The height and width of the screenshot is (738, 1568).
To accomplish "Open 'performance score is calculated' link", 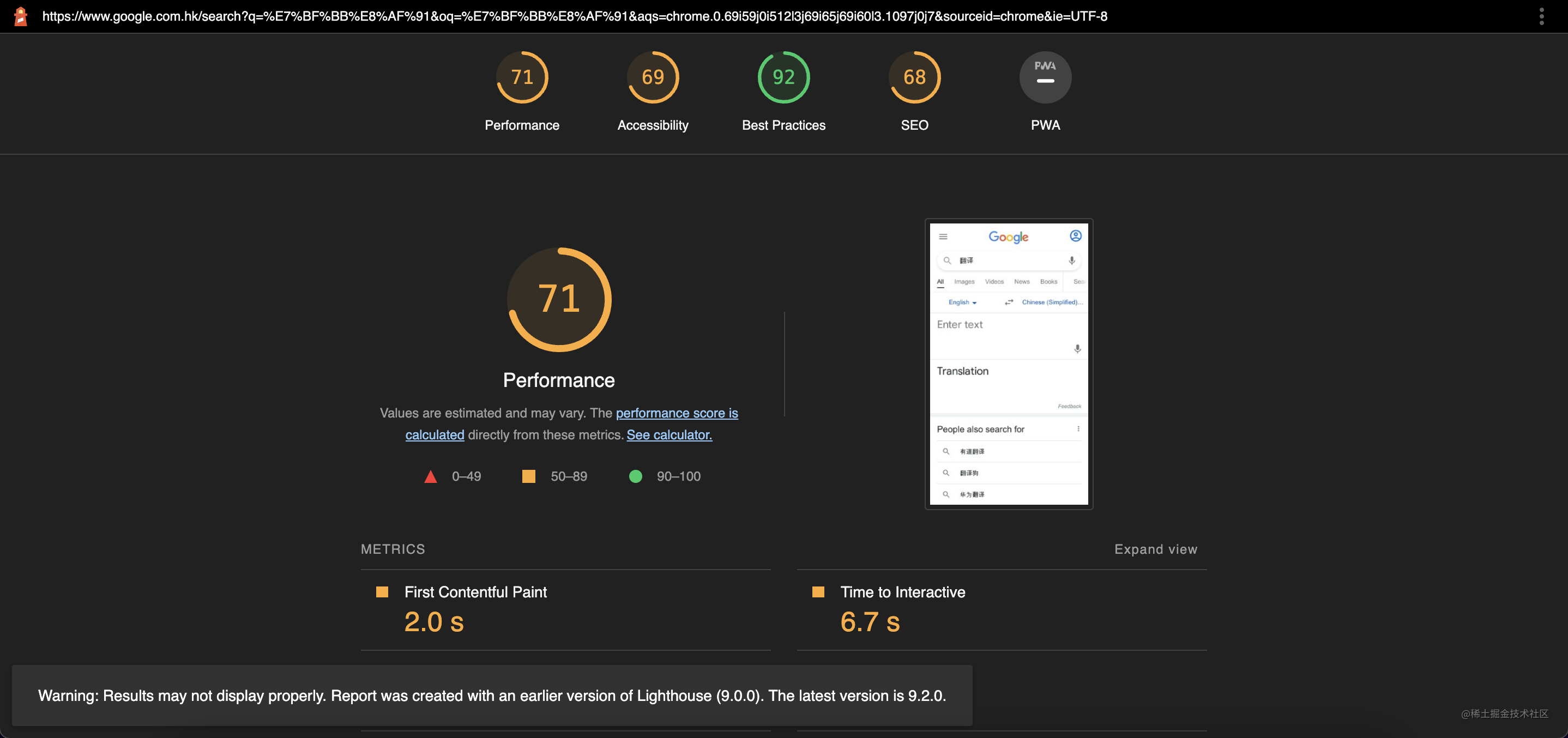I will pyautogui.click(x=571, y=424).
